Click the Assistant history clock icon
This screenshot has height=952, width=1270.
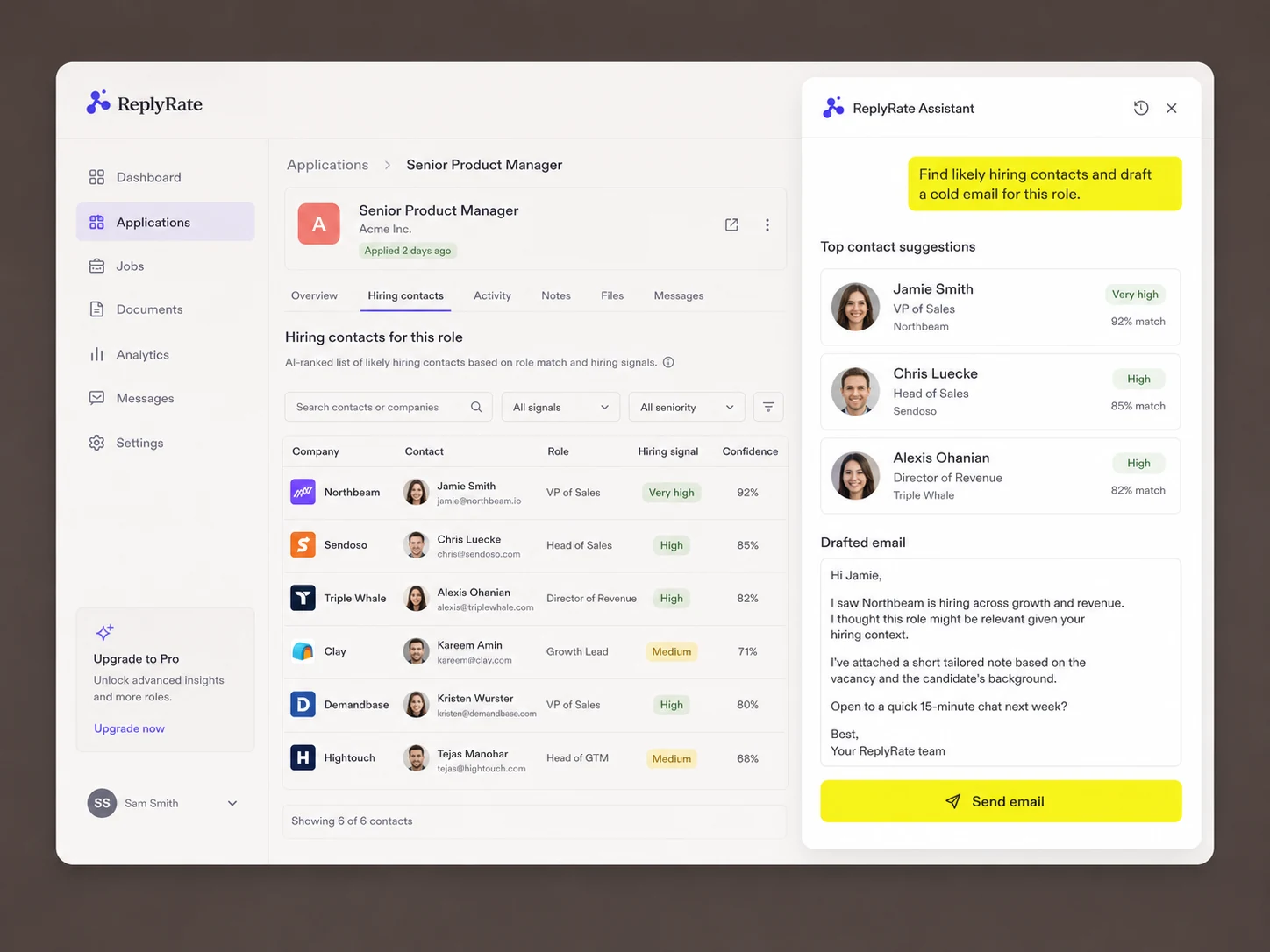pyautogui.click(x=1141, y=108)
